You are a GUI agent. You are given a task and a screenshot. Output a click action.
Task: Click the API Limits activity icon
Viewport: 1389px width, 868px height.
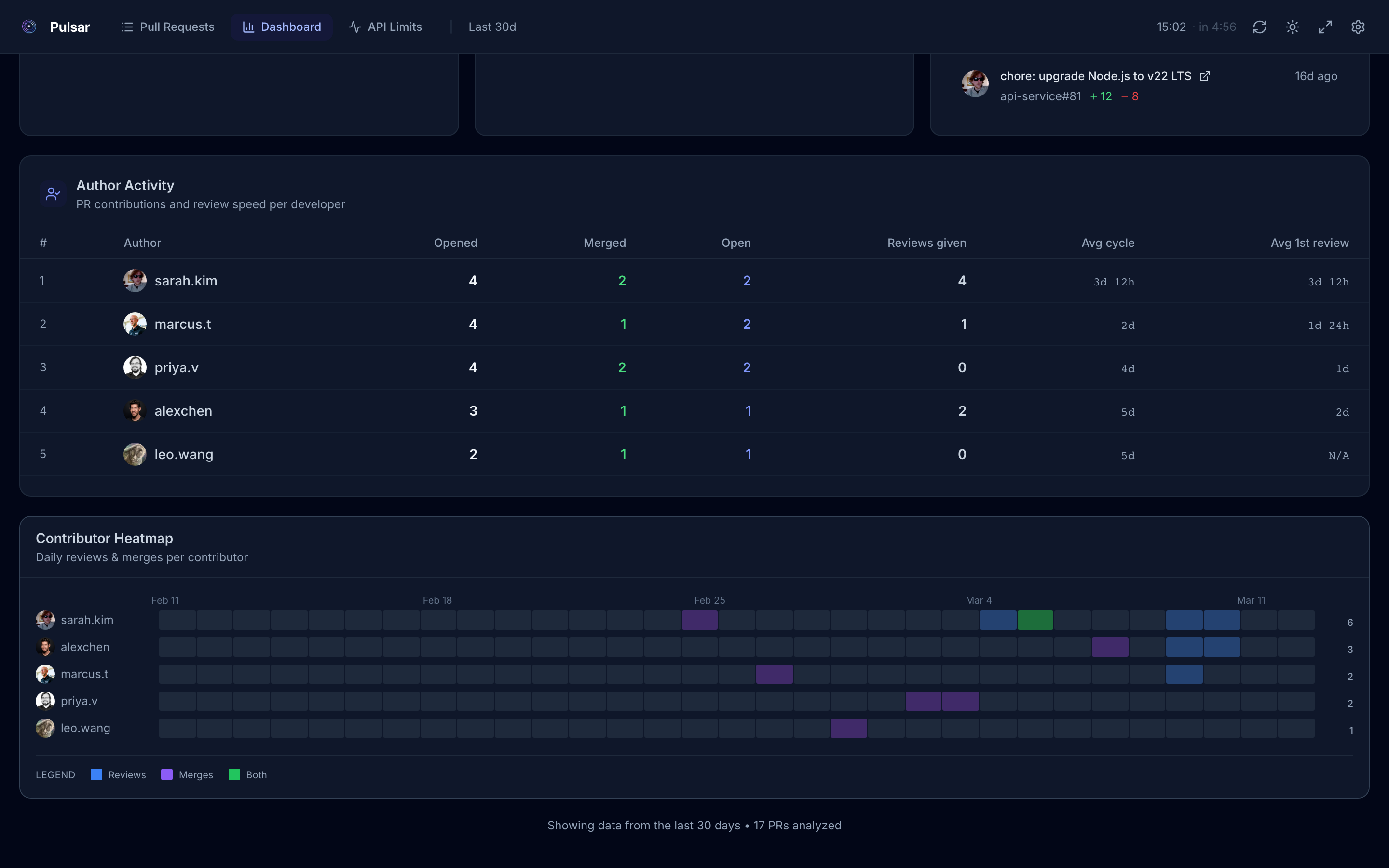[x=354, y=27]
